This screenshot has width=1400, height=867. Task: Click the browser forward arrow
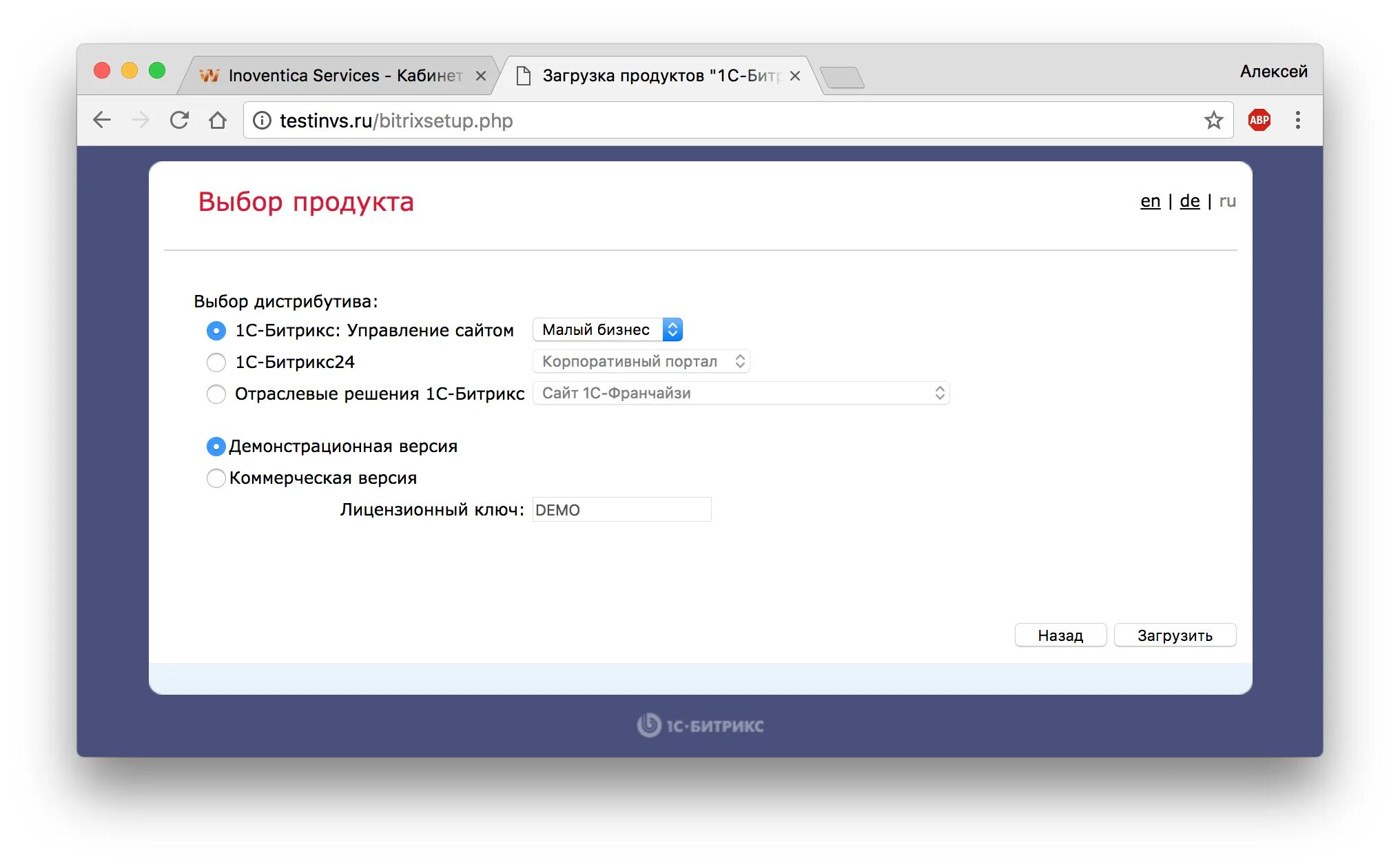[141, 120]
